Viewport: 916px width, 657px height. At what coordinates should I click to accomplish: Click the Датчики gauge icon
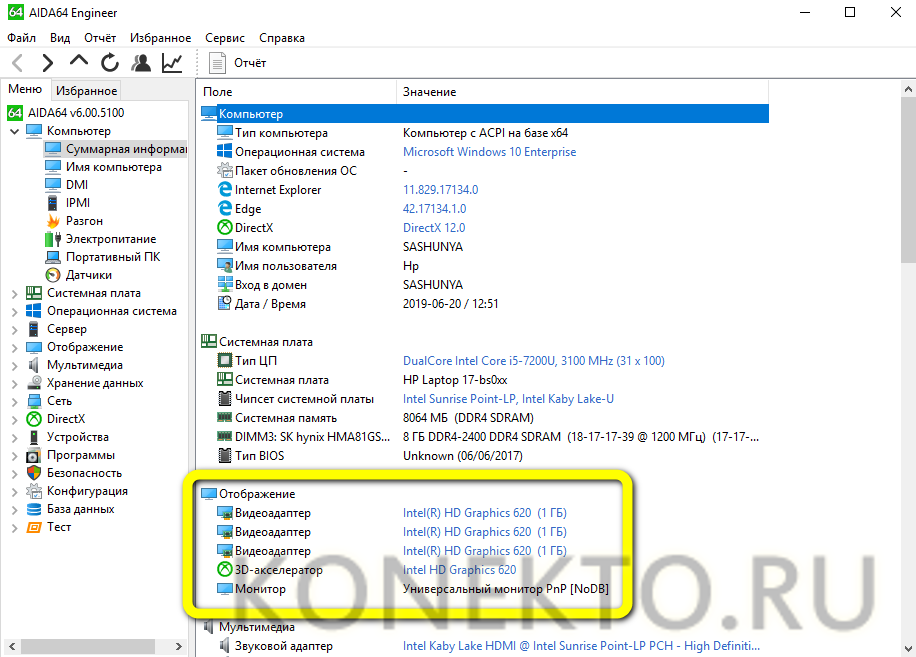(x=53, y=275)
